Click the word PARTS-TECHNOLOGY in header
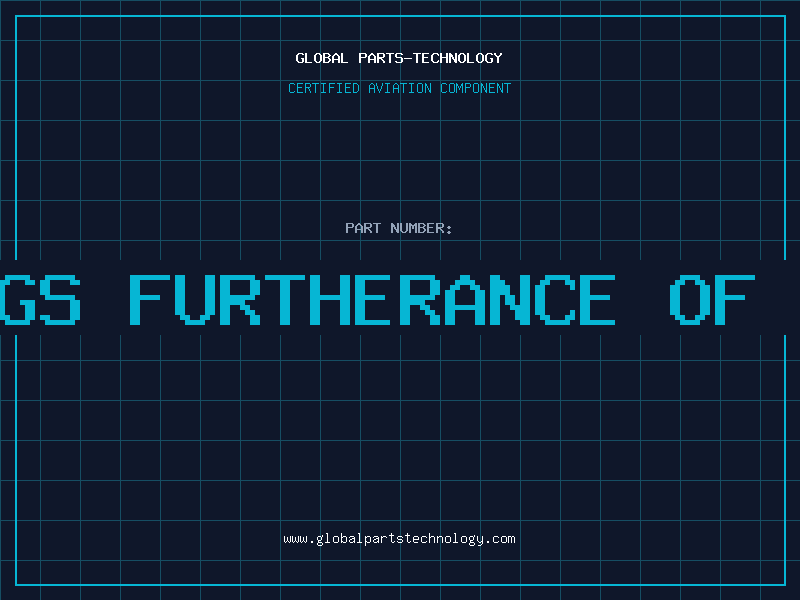 coord(431,58)
